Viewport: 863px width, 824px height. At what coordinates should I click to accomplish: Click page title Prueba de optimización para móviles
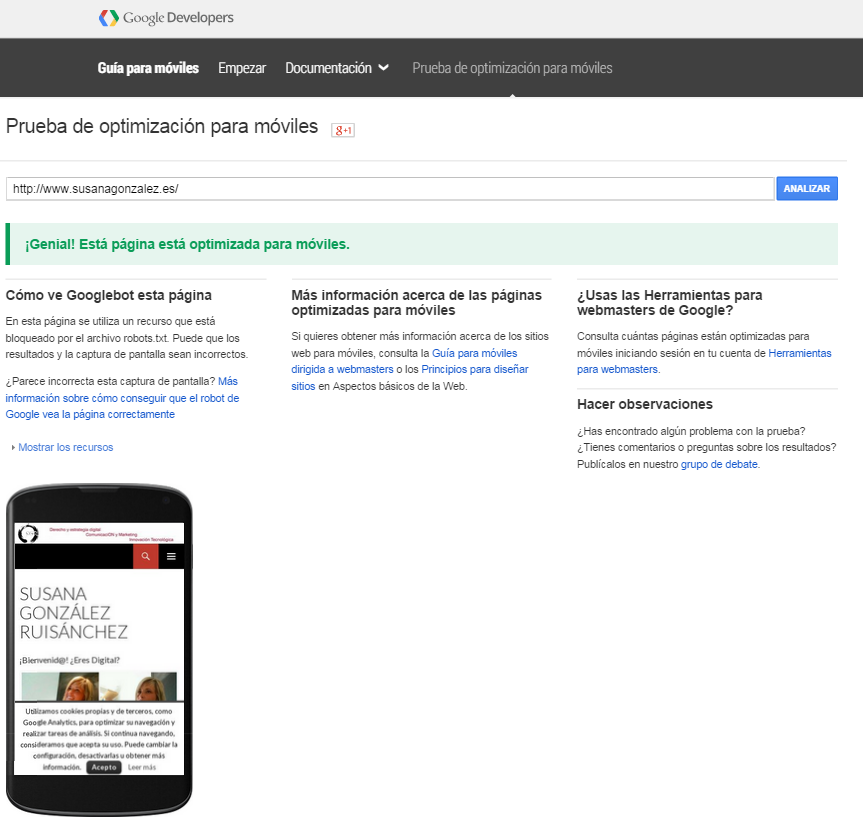tap(162, 126)
